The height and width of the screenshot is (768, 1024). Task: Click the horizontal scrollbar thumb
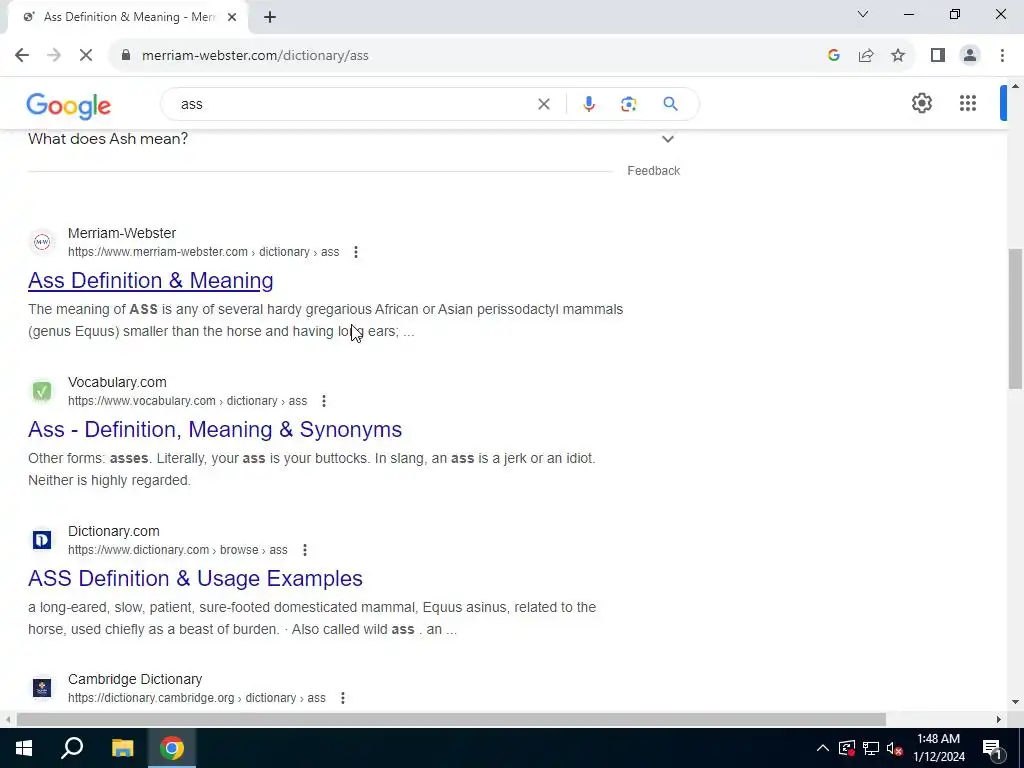(451, 719)
